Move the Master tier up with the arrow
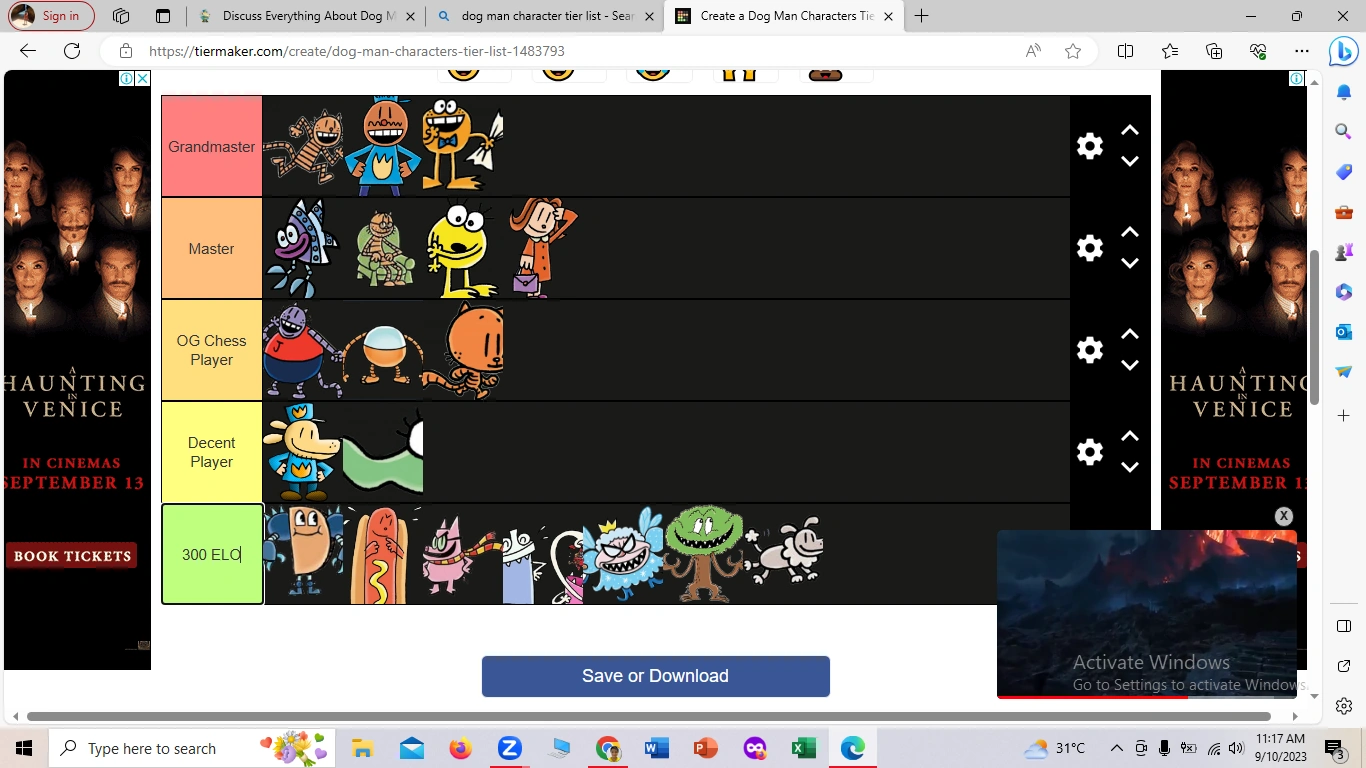 1130,232
